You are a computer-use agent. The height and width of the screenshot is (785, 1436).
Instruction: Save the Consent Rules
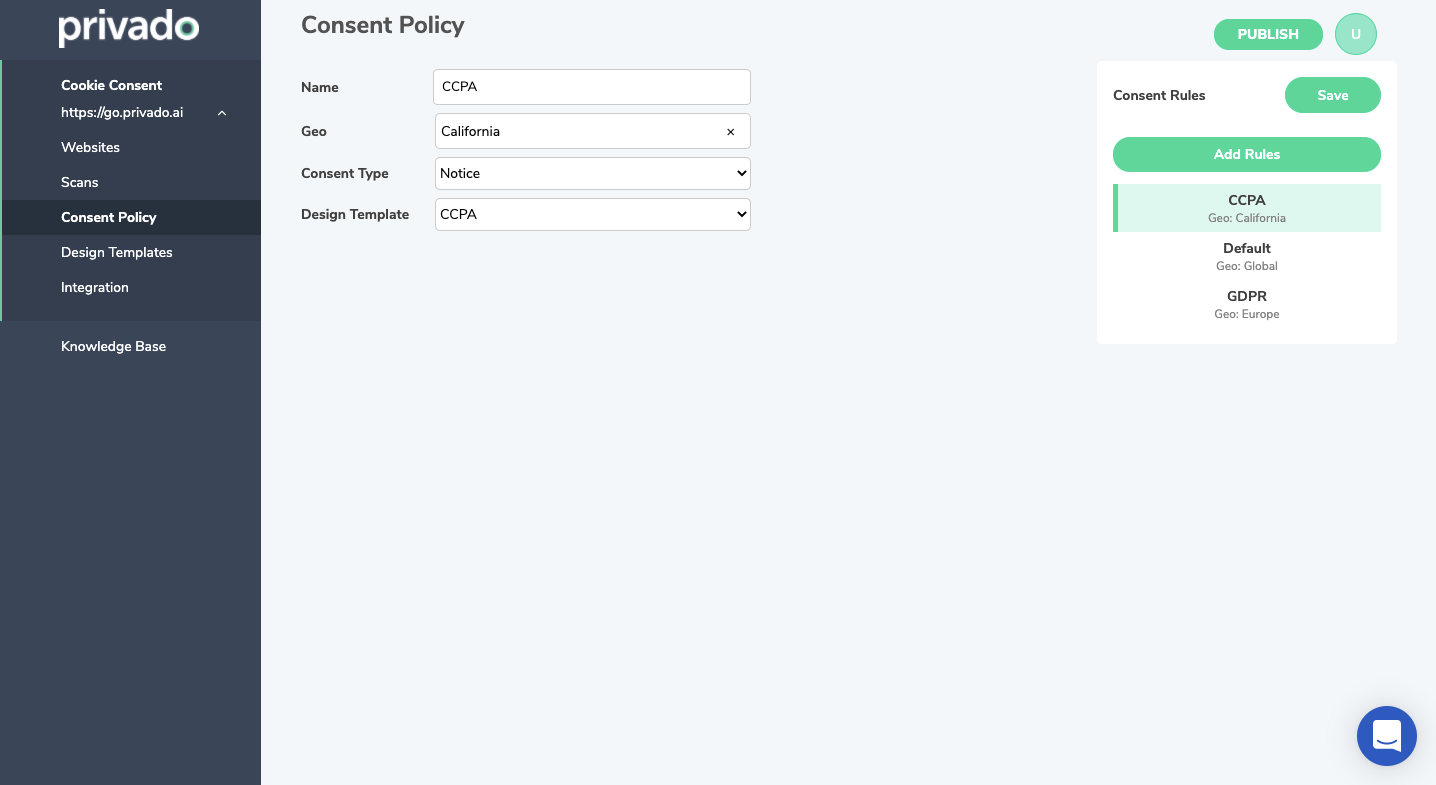click(1332, 95)
